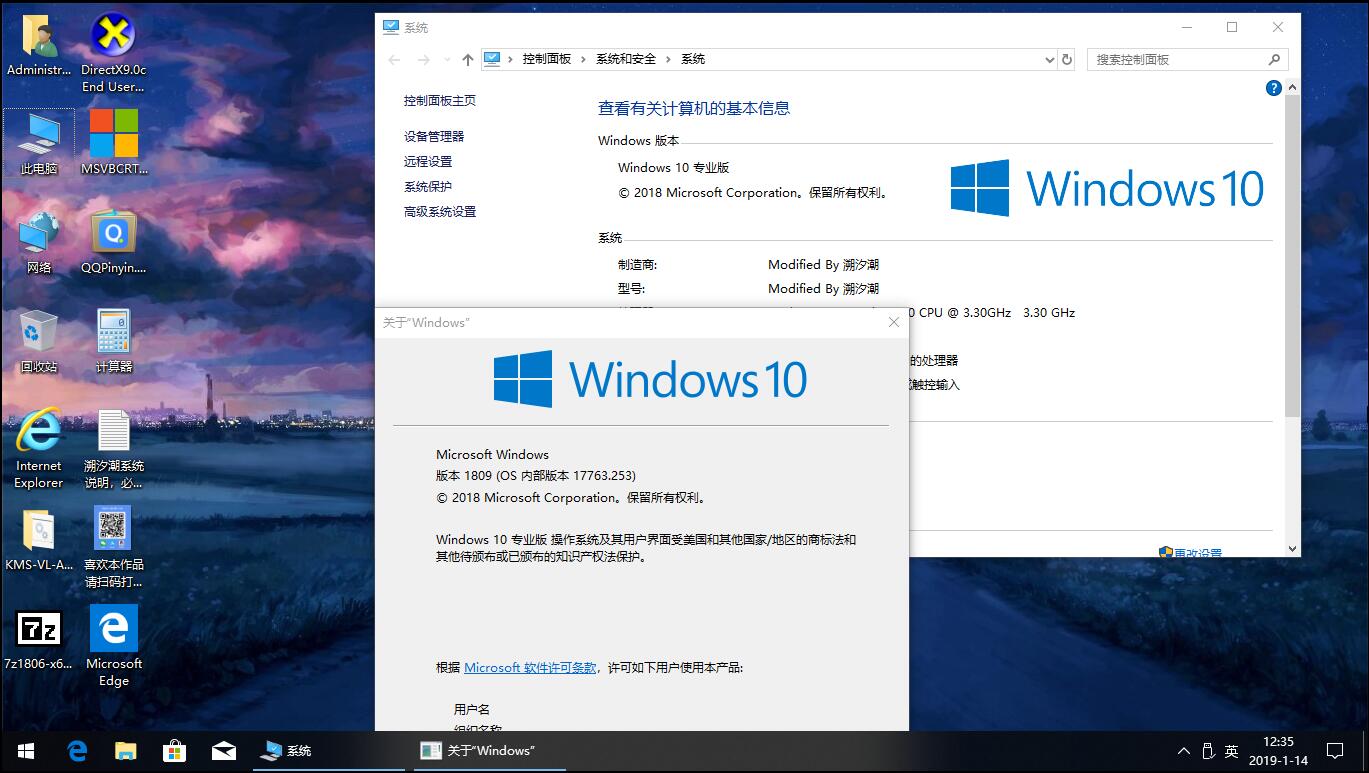Show hidden system tray icons
Screen dimensions: 1369x773
click(x=1183, y=751)
